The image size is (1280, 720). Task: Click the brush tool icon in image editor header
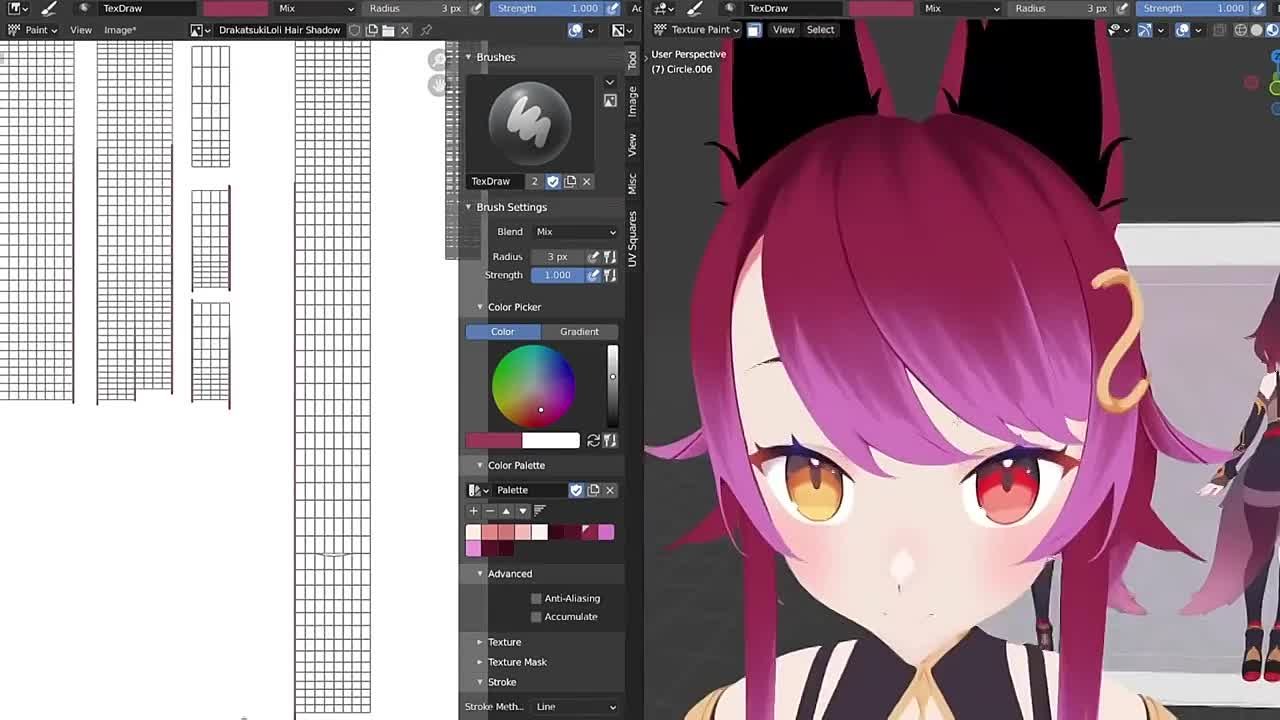tap(48, 8)
